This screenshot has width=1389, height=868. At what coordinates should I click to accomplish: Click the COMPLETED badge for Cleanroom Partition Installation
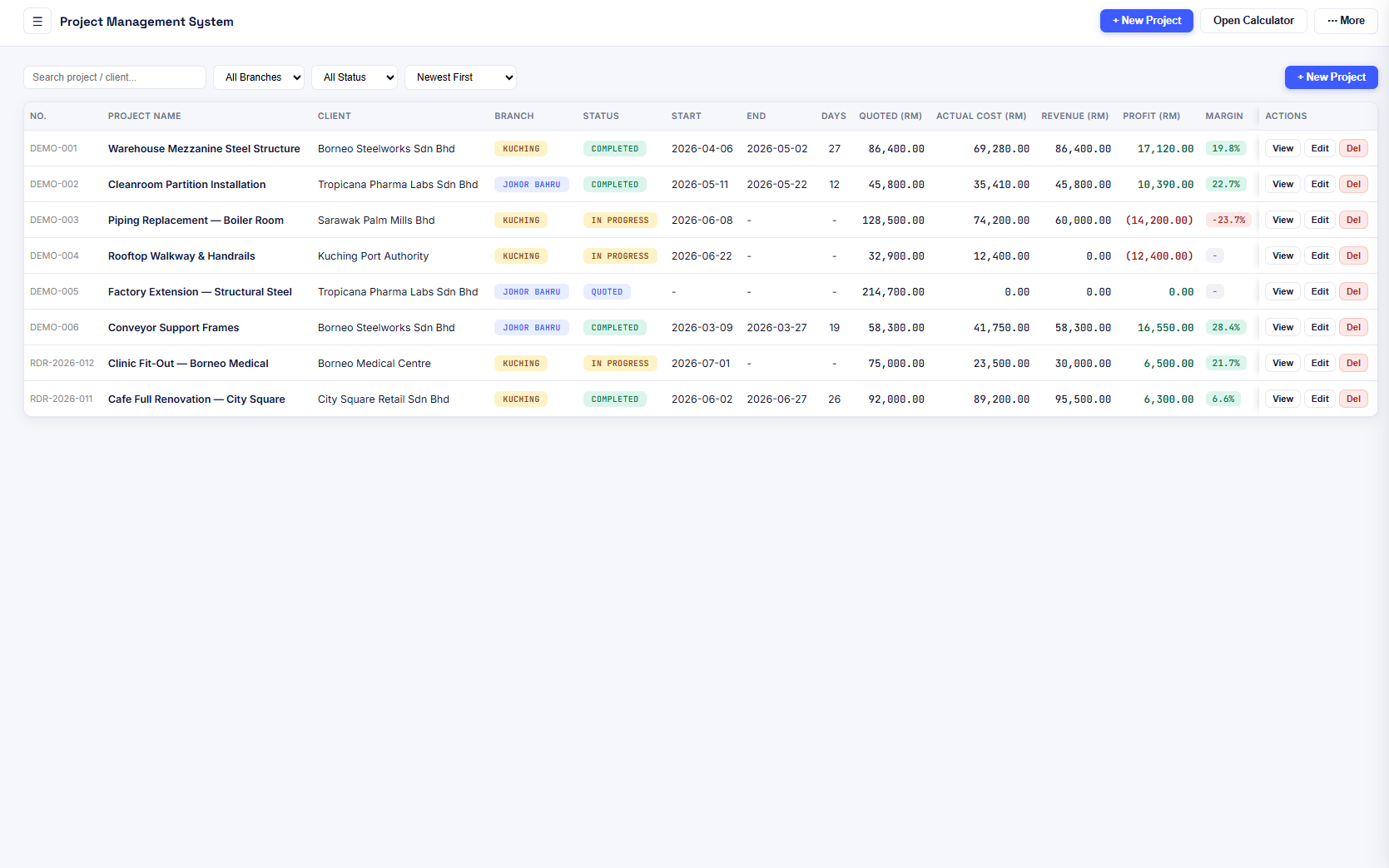615,185
